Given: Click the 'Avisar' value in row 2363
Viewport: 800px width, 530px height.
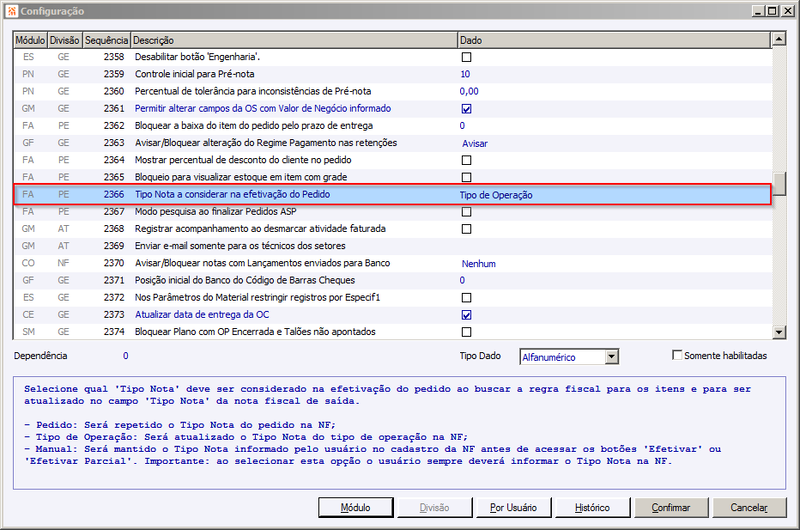Looking at the screenshot, I should 474,143.
